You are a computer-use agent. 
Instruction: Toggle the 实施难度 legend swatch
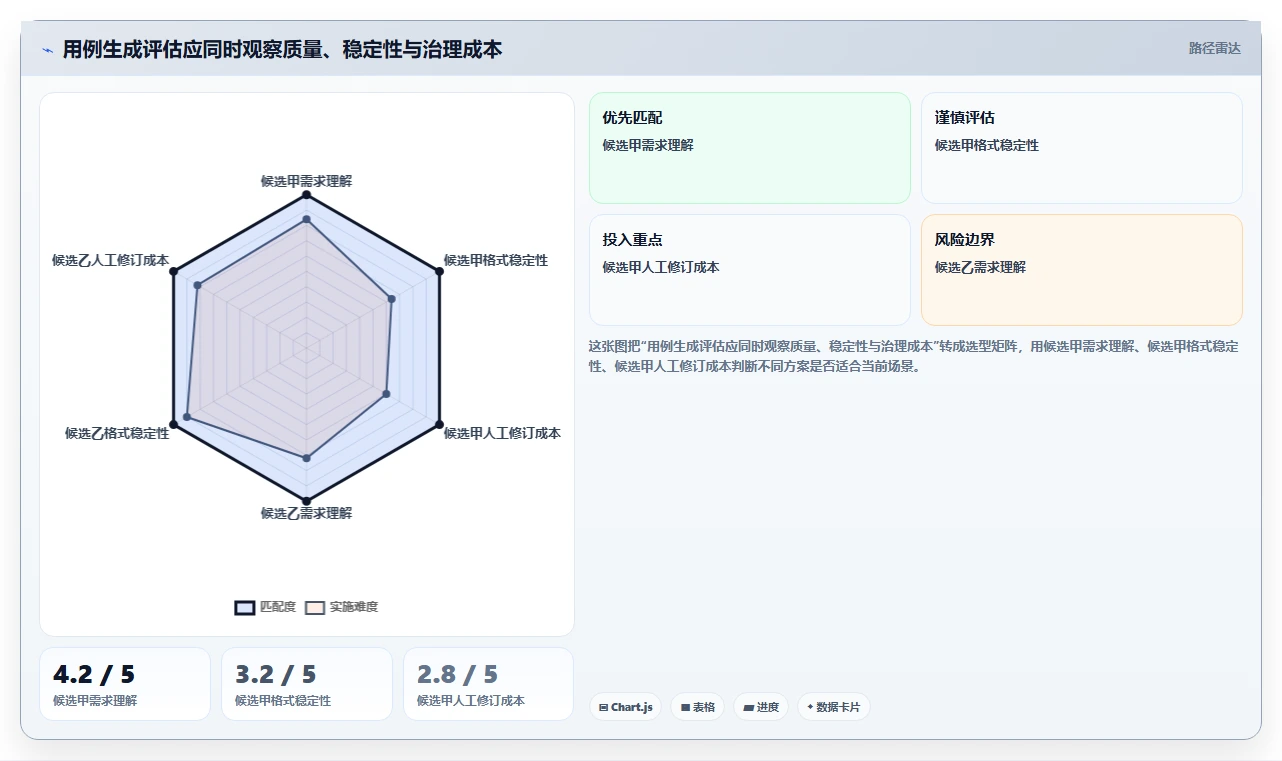315,607
